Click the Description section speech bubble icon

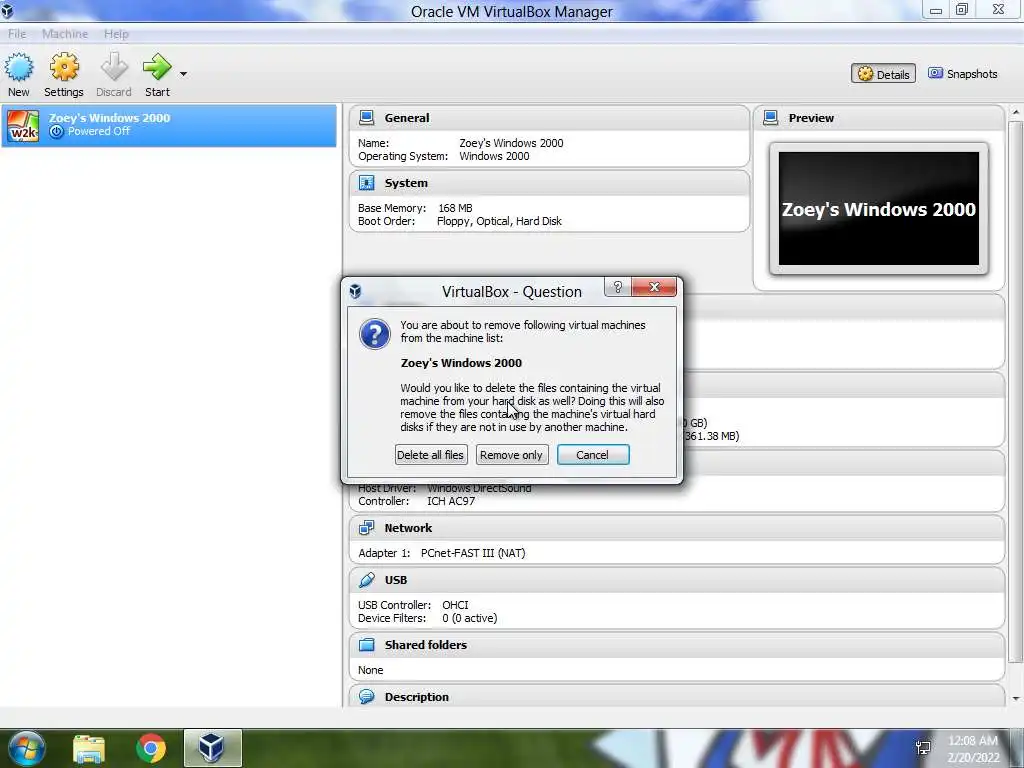click(366, 697)
